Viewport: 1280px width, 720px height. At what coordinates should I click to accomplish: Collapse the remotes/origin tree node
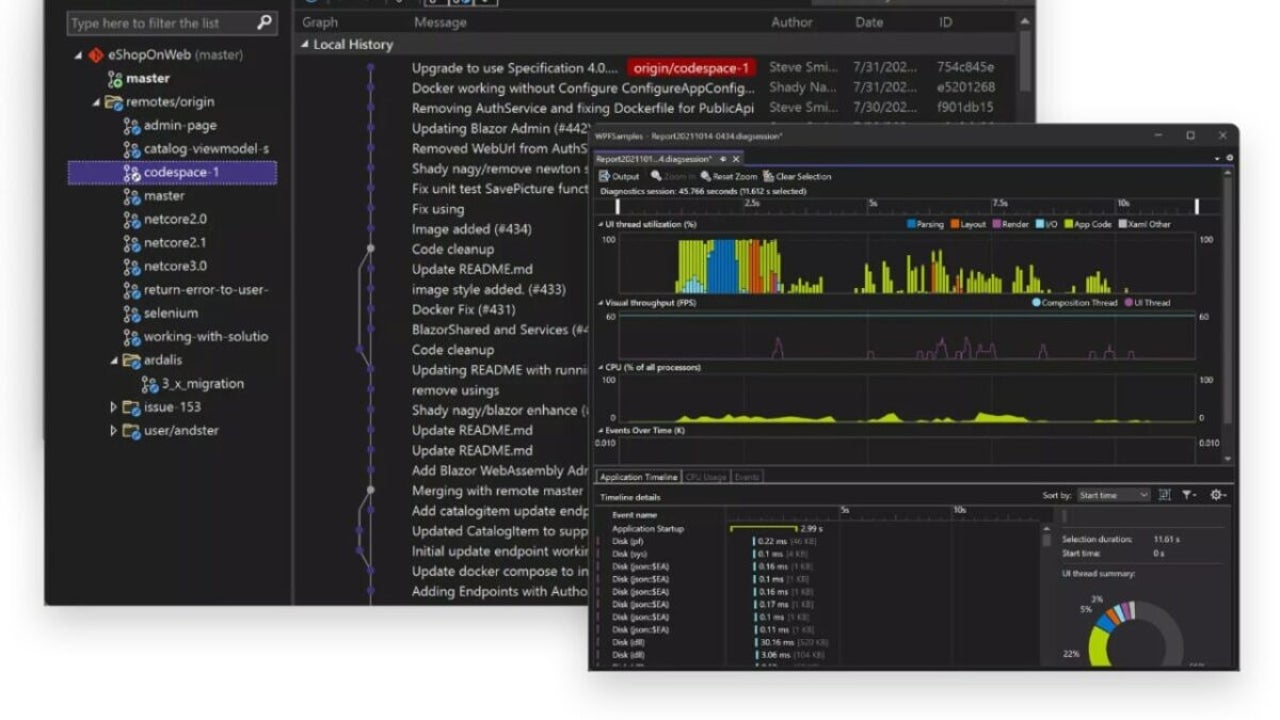coord(97,103)
